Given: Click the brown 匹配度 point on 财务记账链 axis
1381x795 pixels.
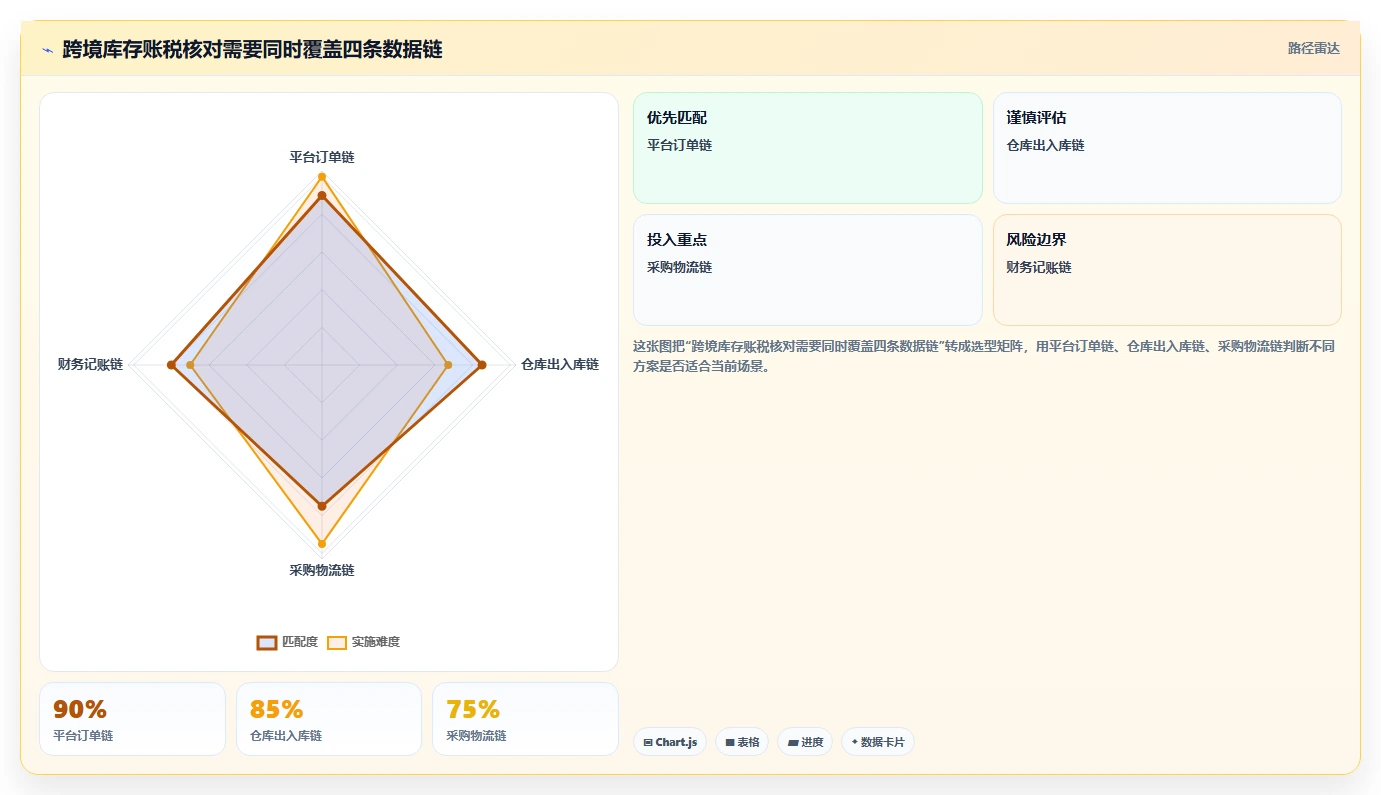Looking at the screenshot, I should [x=171, y=365].
